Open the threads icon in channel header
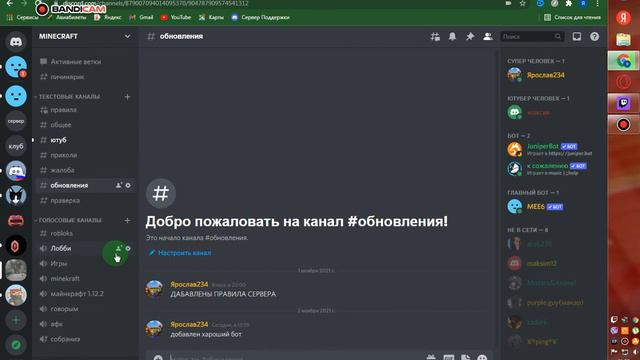This screenshot has width=640, height=360. pos(435,37)
